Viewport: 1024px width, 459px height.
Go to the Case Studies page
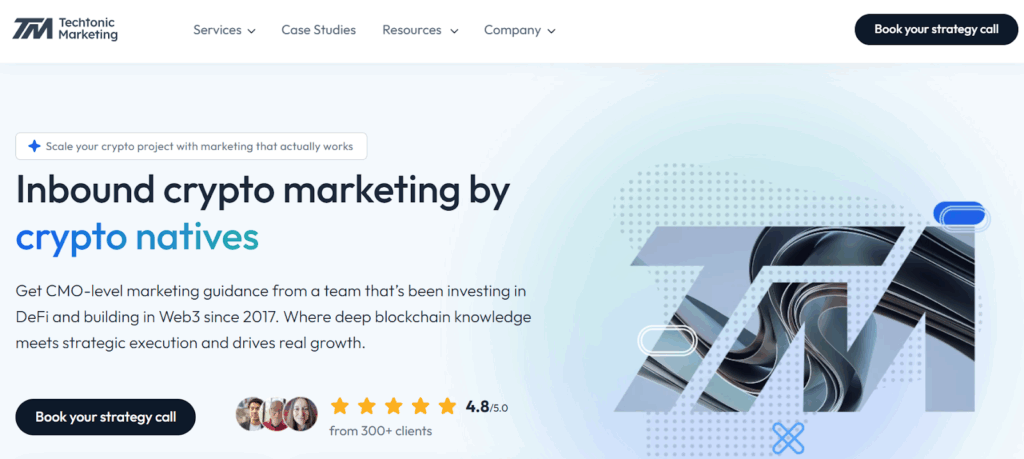(318, 30)
